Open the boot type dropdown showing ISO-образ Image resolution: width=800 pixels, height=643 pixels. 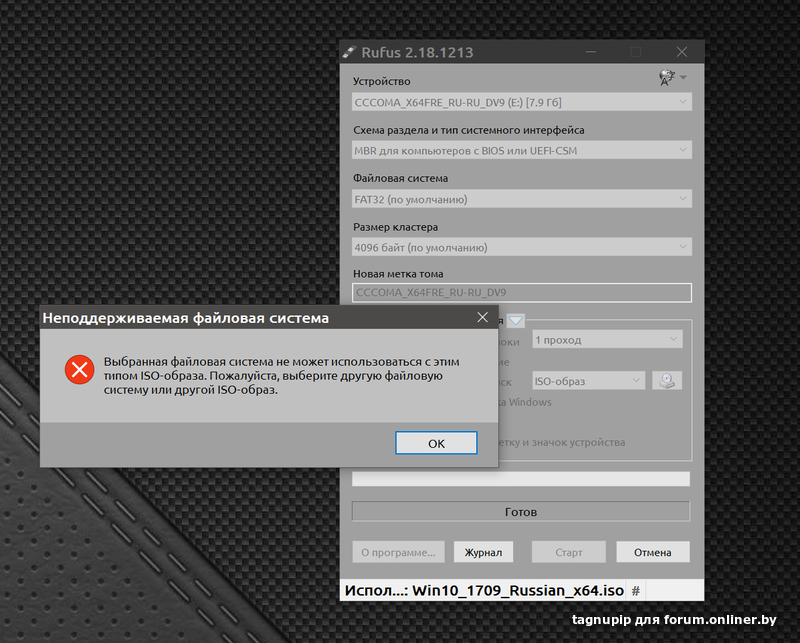(x=588, y=381)
